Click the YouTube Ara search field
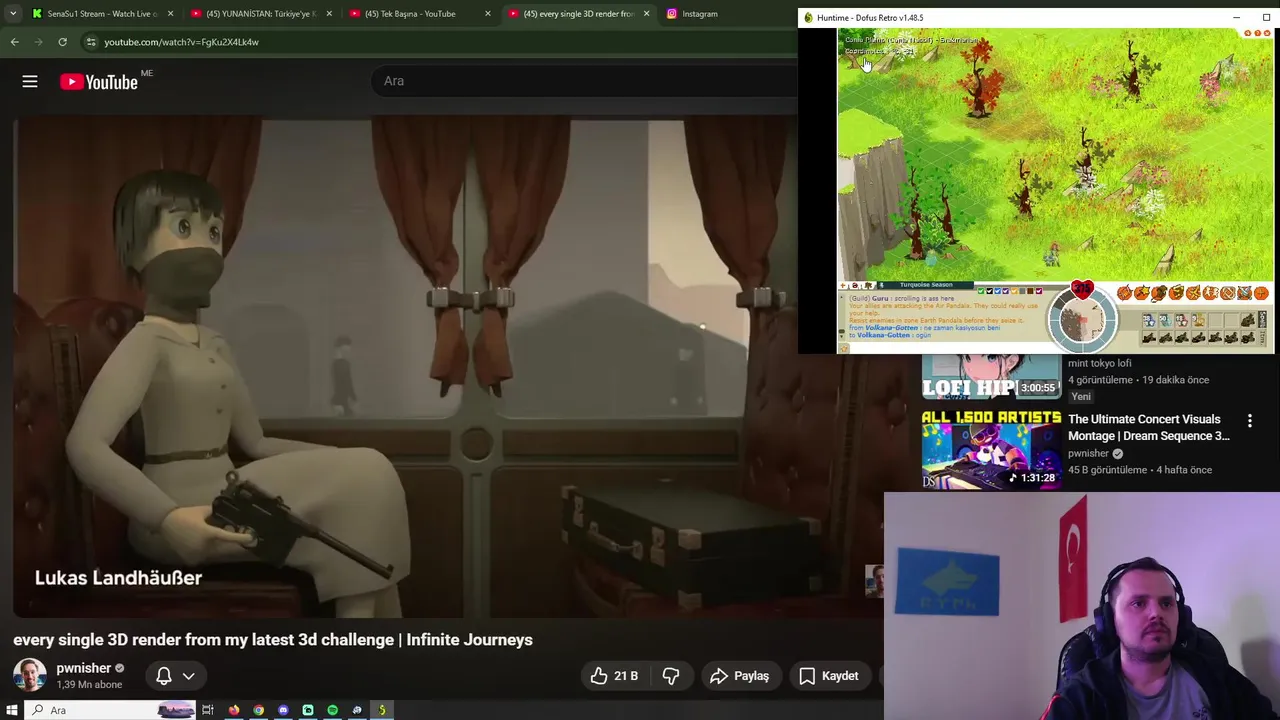This screenshot has height=720, width=1280. [x=585, y=81]
